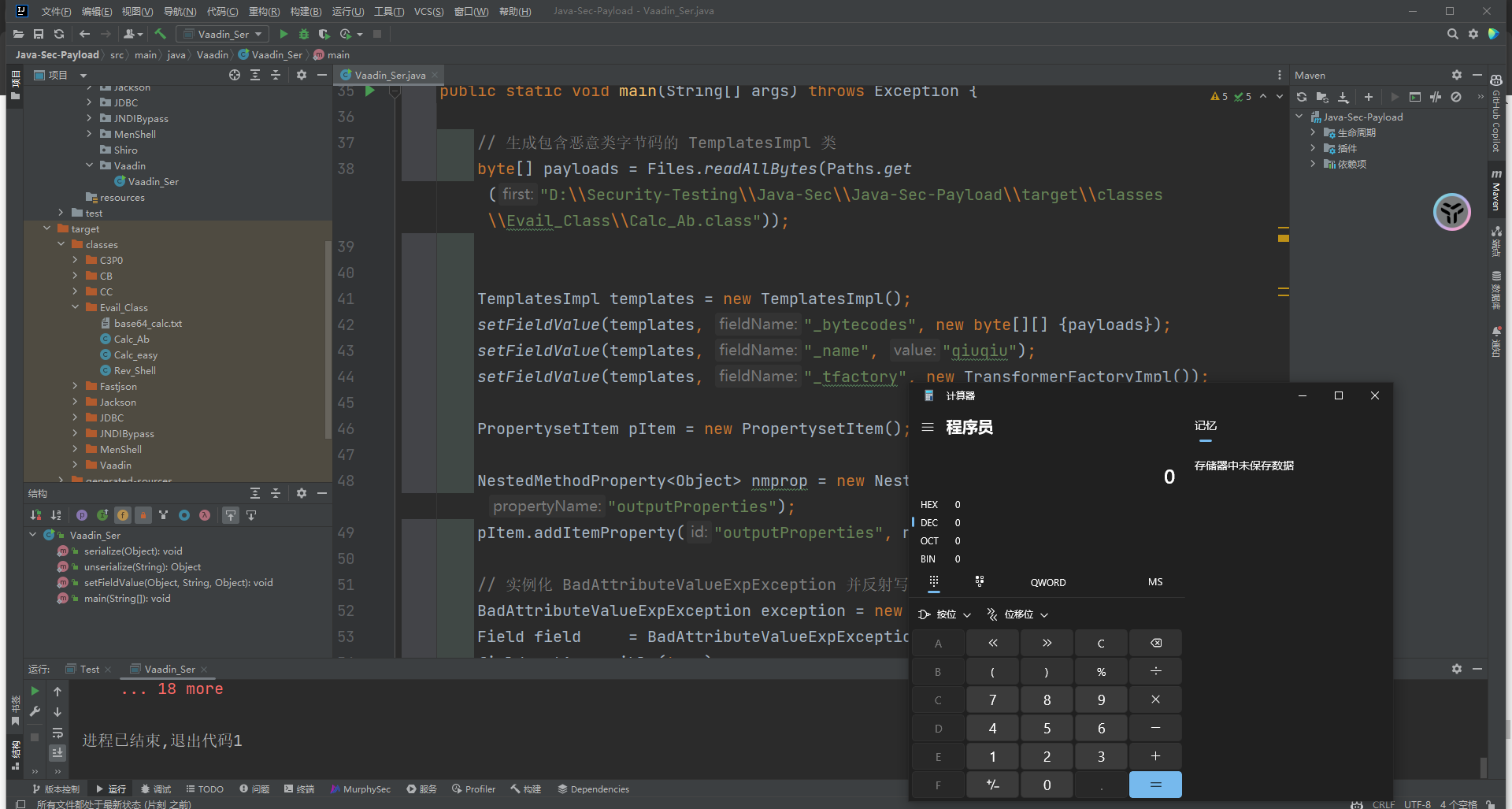
Task: Select Vaadin_Ser.java editor tab
Action: tap(390, 75)
